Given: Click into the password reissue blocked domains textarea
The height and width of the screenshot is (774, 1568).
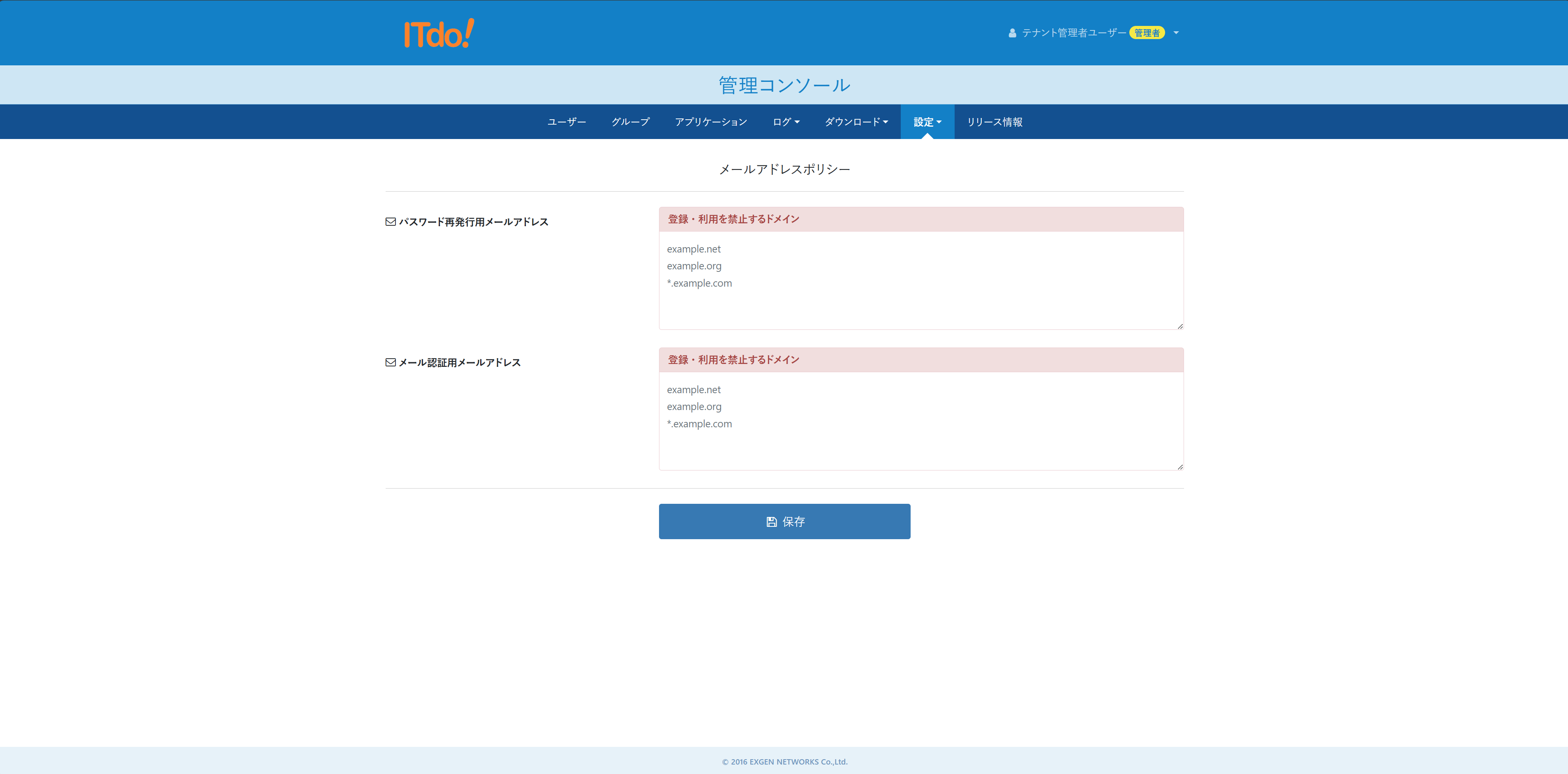Looking at the screenshot, I should [920, 280].
